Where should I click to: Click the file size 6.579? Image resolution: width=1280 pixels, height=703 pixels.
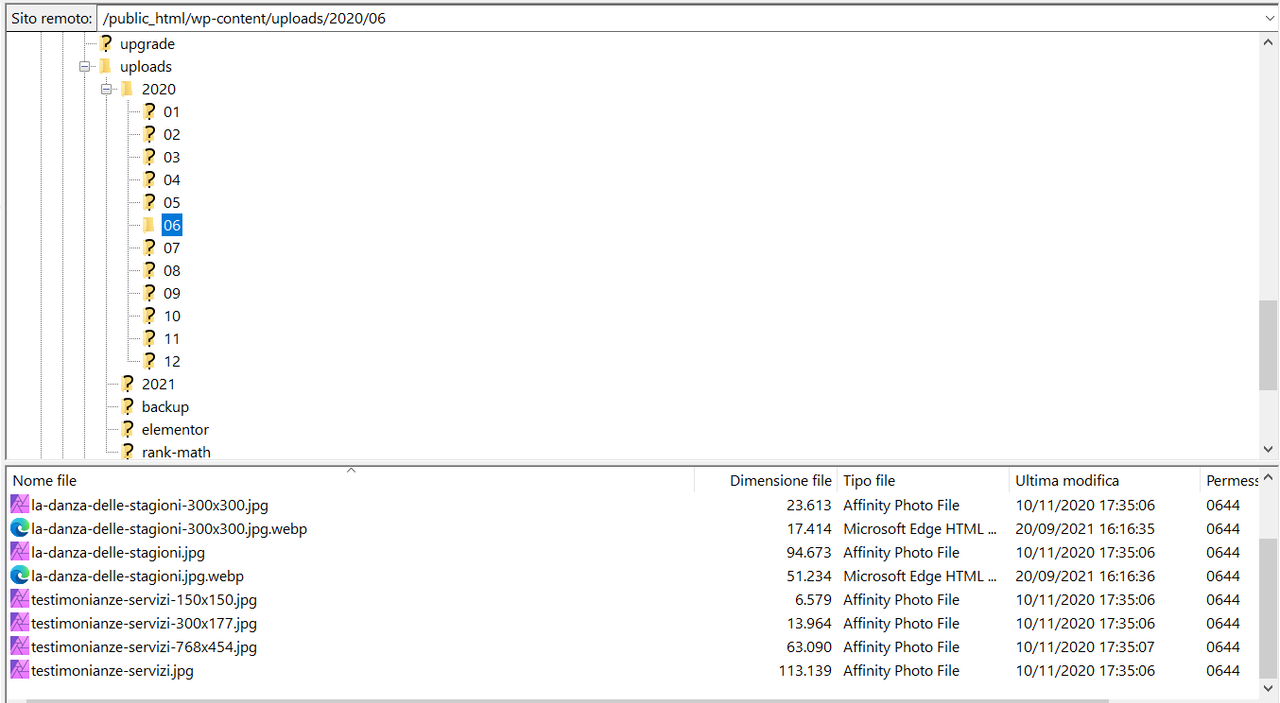click(813, 599)
